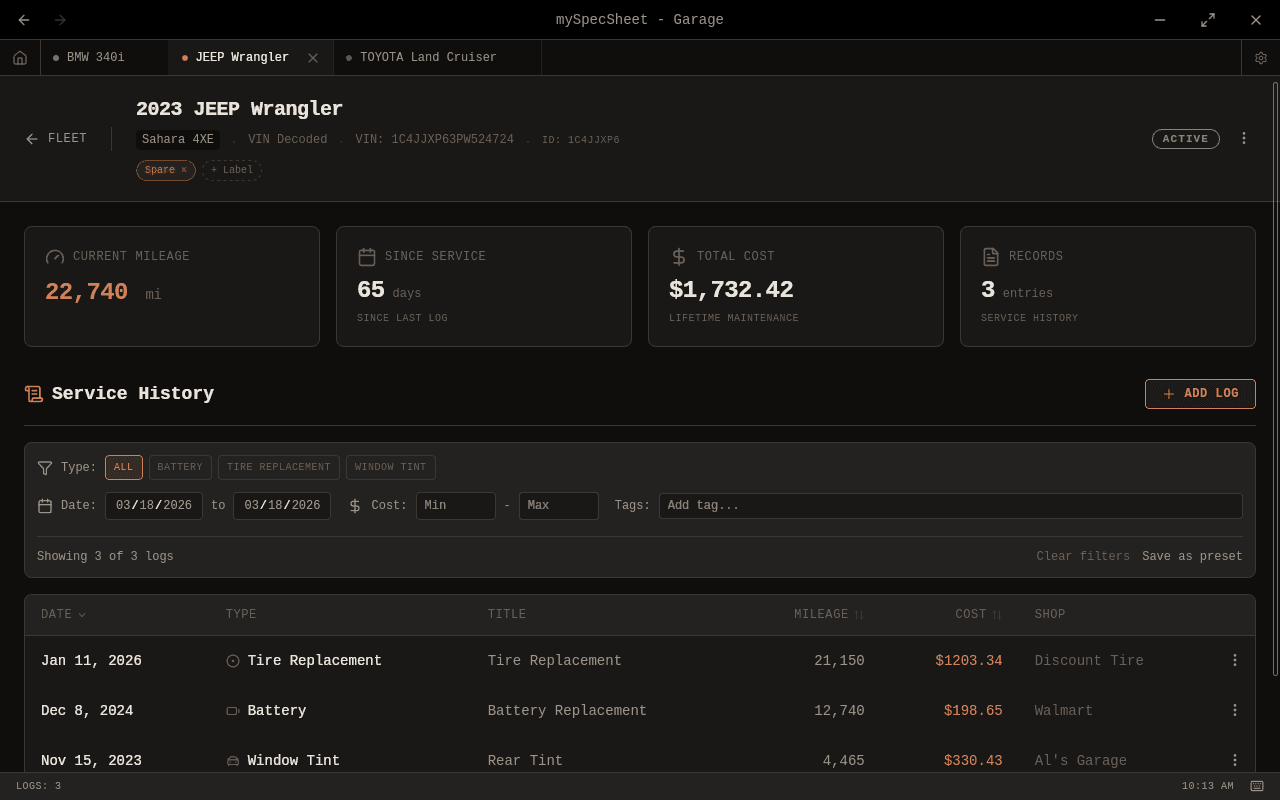
Task: Click the tire icon on the Tire Replacement row
Action: point(232,660)
